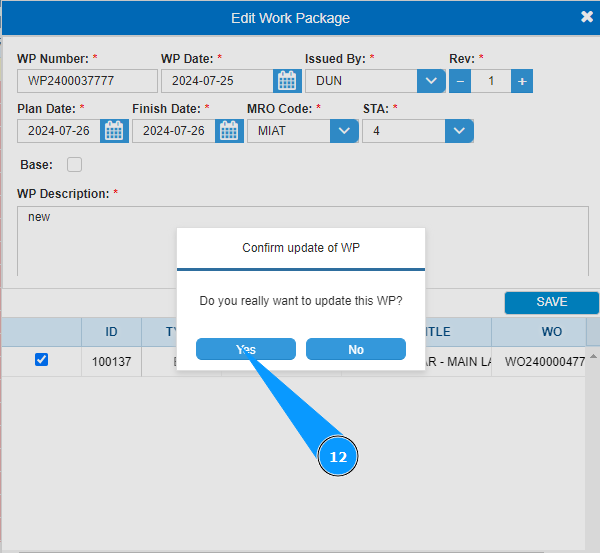Increase the Rev value with plus
Image resolution: width=600 pixels, height=553 pixels.
tap(522, 81)
